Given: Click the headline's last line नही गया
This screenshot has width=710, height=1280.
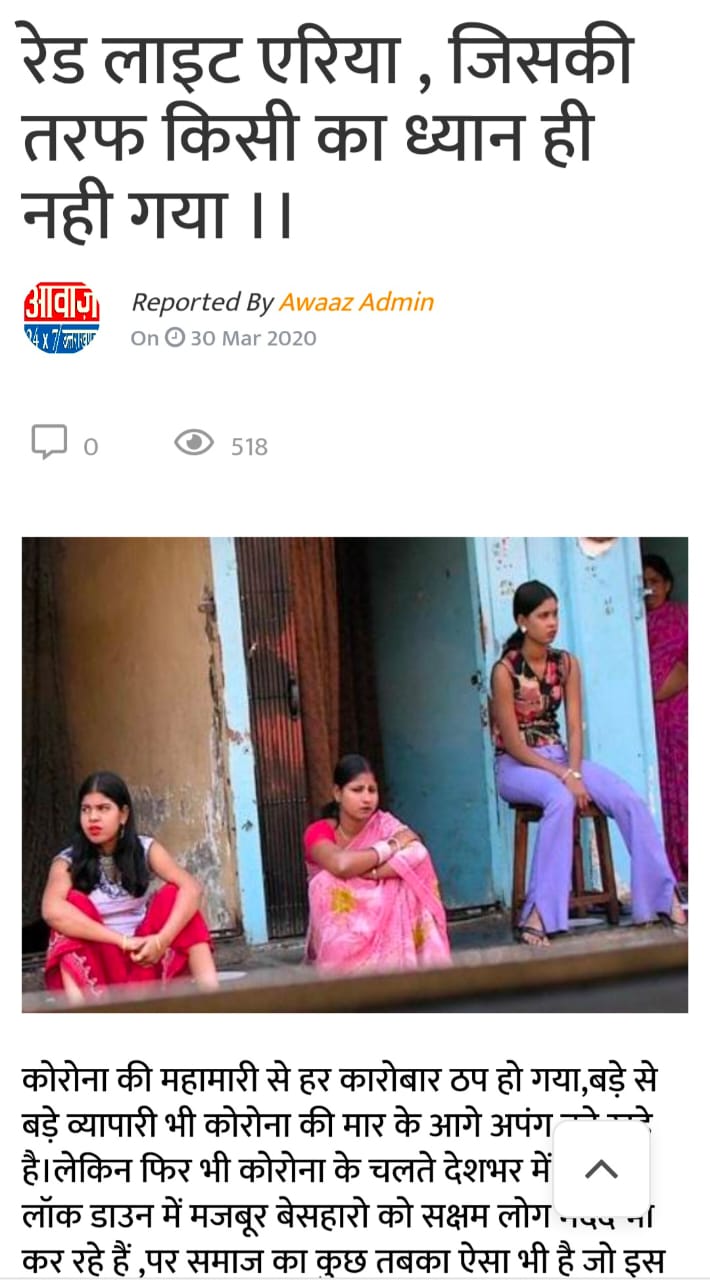Looking at the screenshot, I should (157, 213).
